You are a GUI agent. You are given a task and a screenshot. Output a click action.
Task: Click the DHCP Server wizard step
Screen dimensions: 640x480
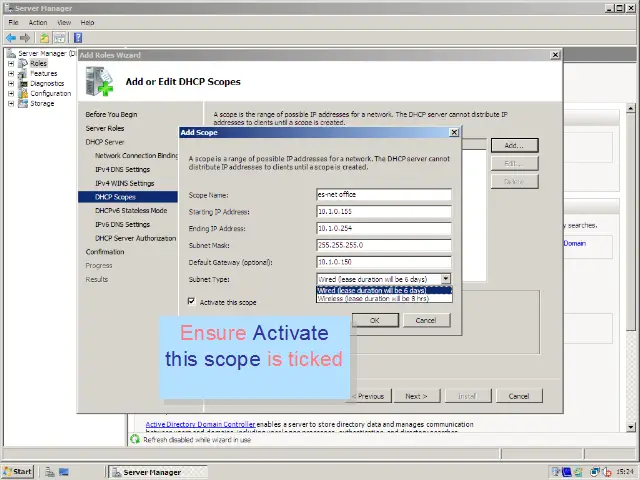click(x=105, y=142)
